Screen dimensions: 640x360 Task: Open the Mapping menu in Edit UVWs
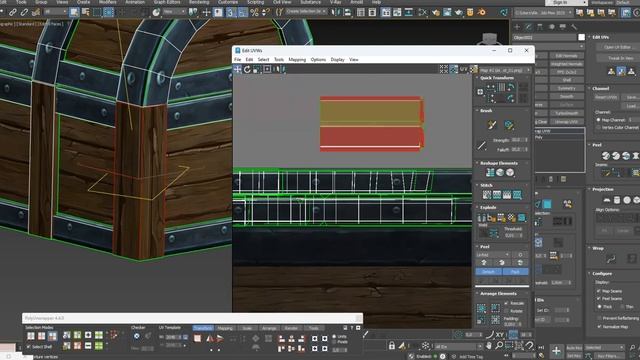coord(297,60)
